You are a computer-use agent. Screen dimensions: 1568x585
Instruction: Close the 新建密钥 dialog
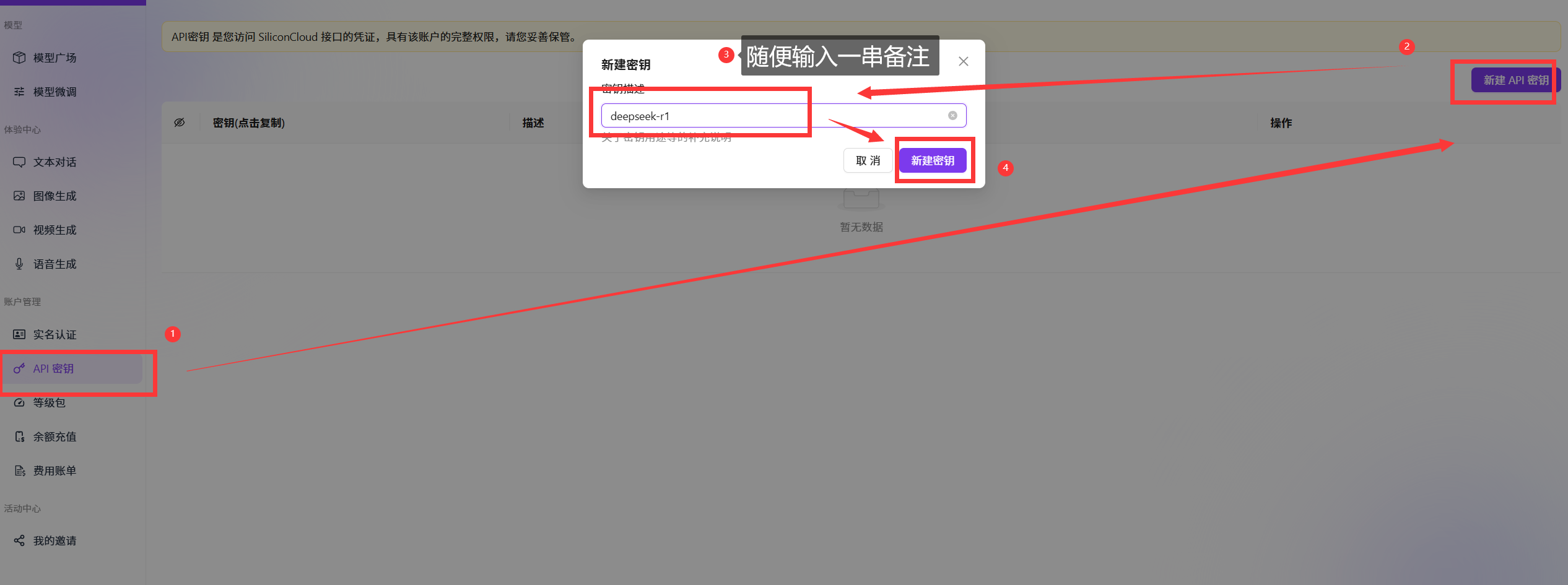[963, 61]
